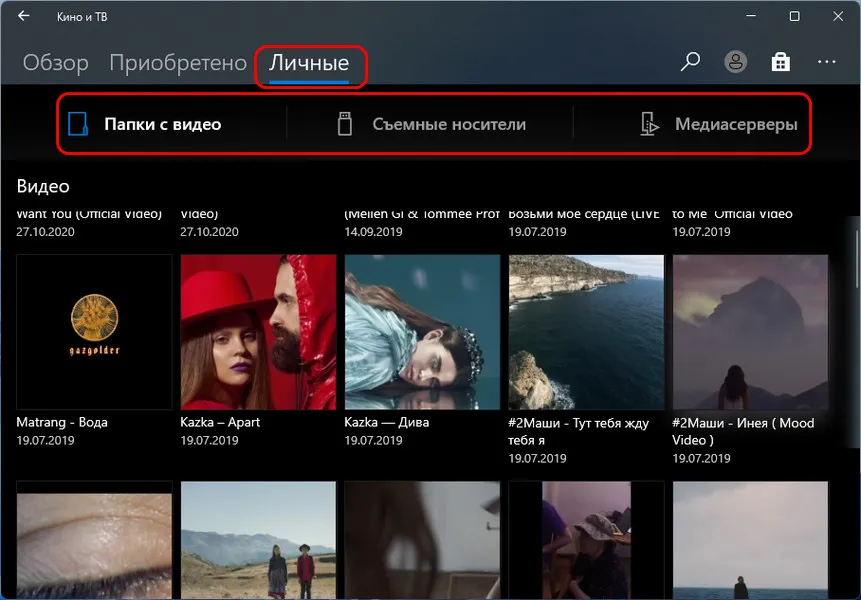Screen dimensions: 861x600
Task: Select the Личные tab
Action: (x=309, y=63)
